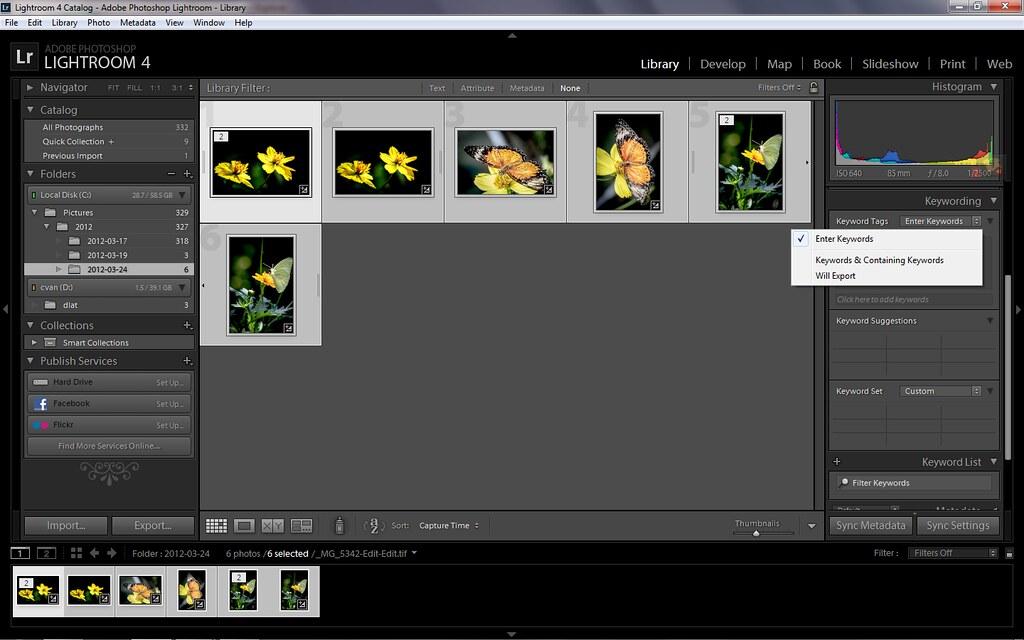The height and width of the screenshot is (640, 1024).
Task: Click the plus icon in Collections panel
Action: 187,326
